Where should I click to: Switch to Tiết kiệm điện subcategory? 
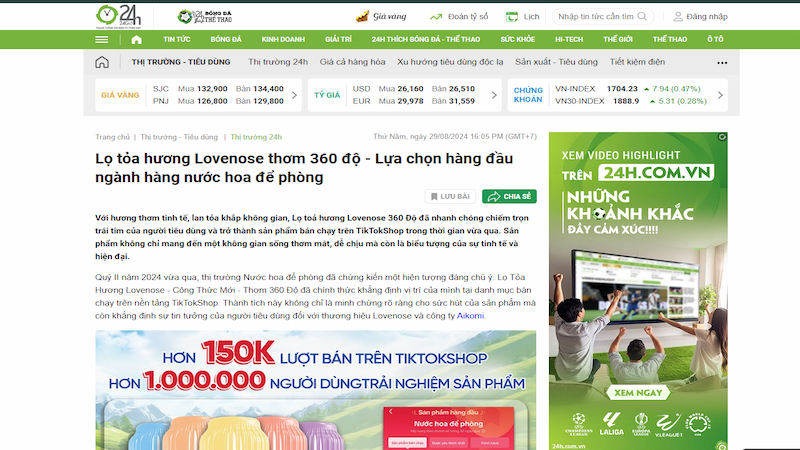tap(637, 62)
